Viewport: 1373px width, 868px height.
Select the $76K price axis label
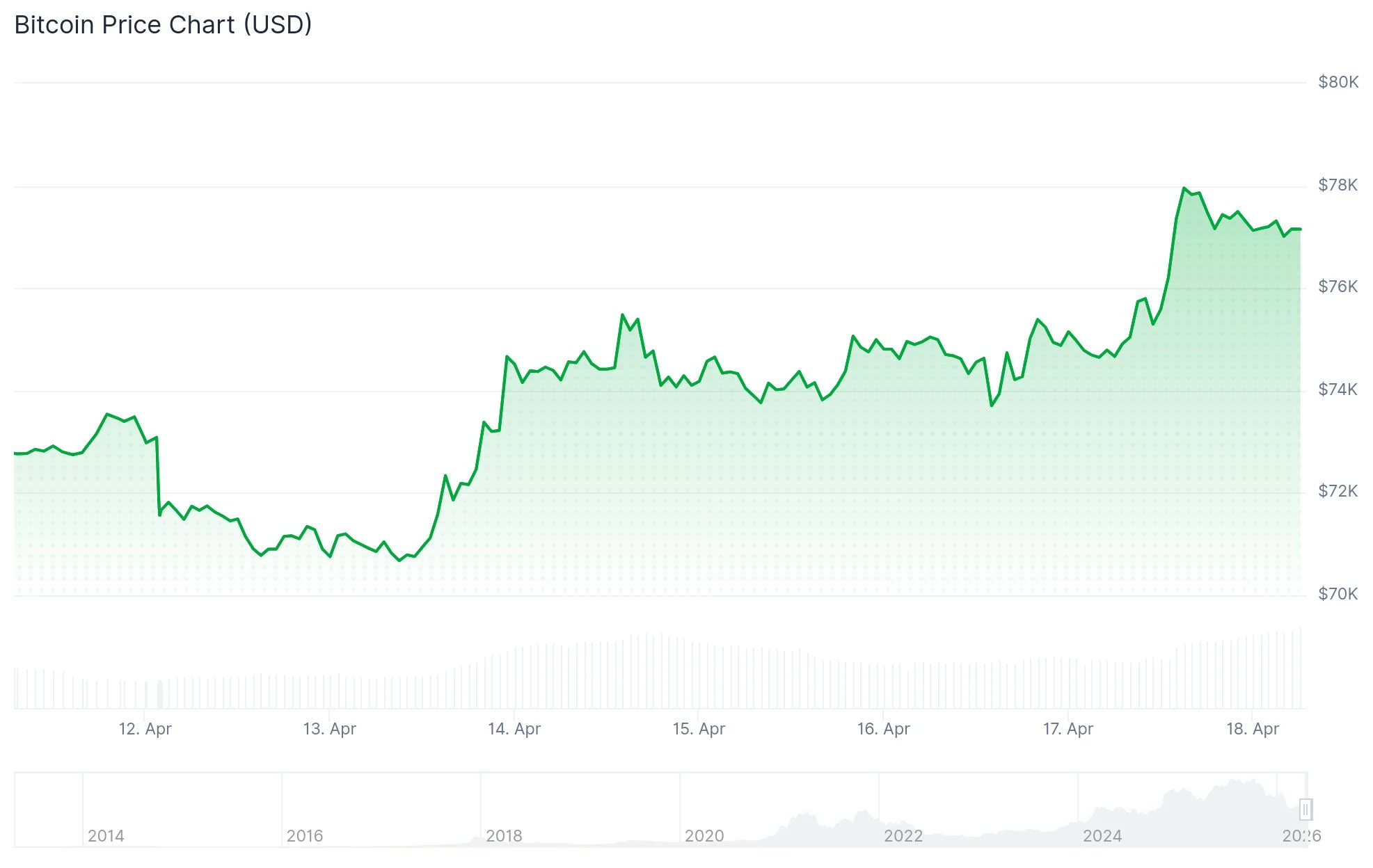[1338, 287]
